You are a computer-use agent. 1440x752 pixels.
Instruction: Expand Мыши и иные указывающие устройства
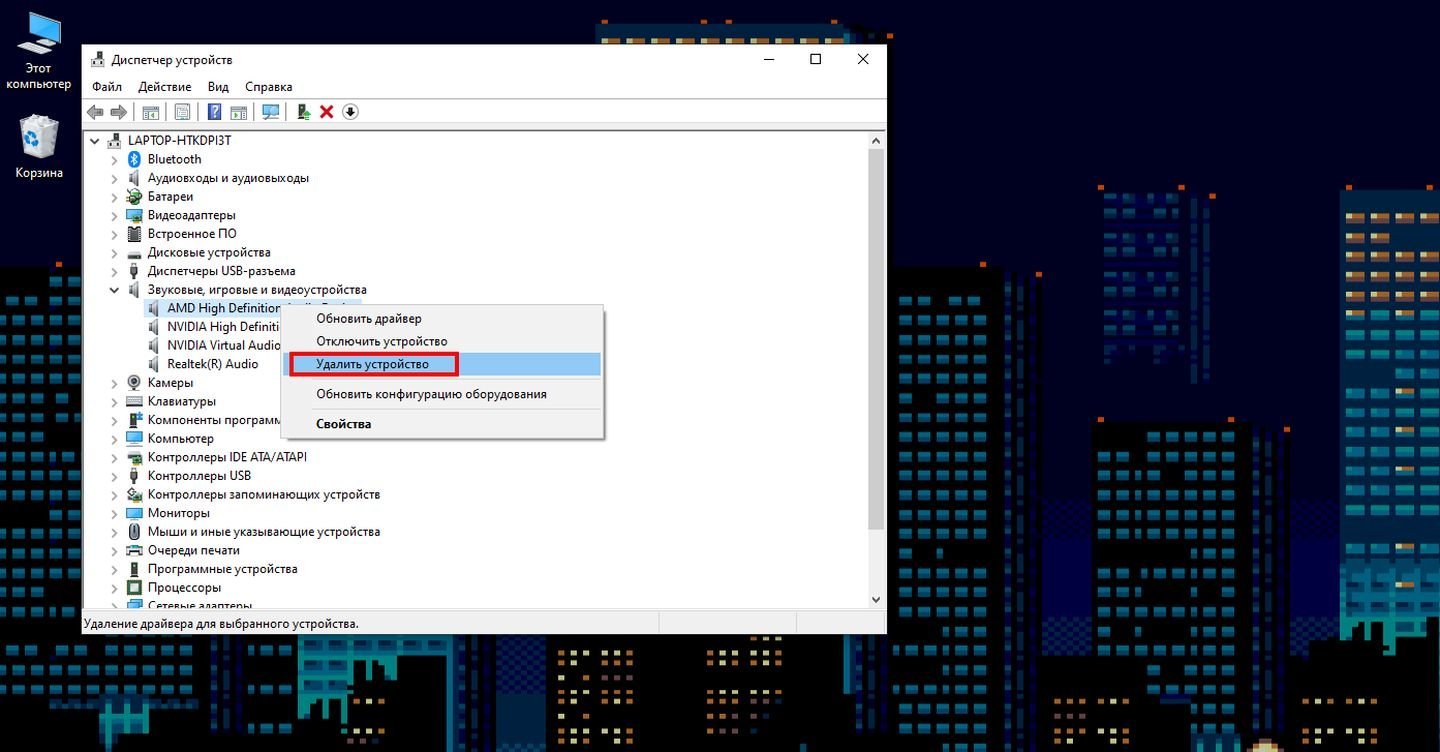click(x=115, y=532)
